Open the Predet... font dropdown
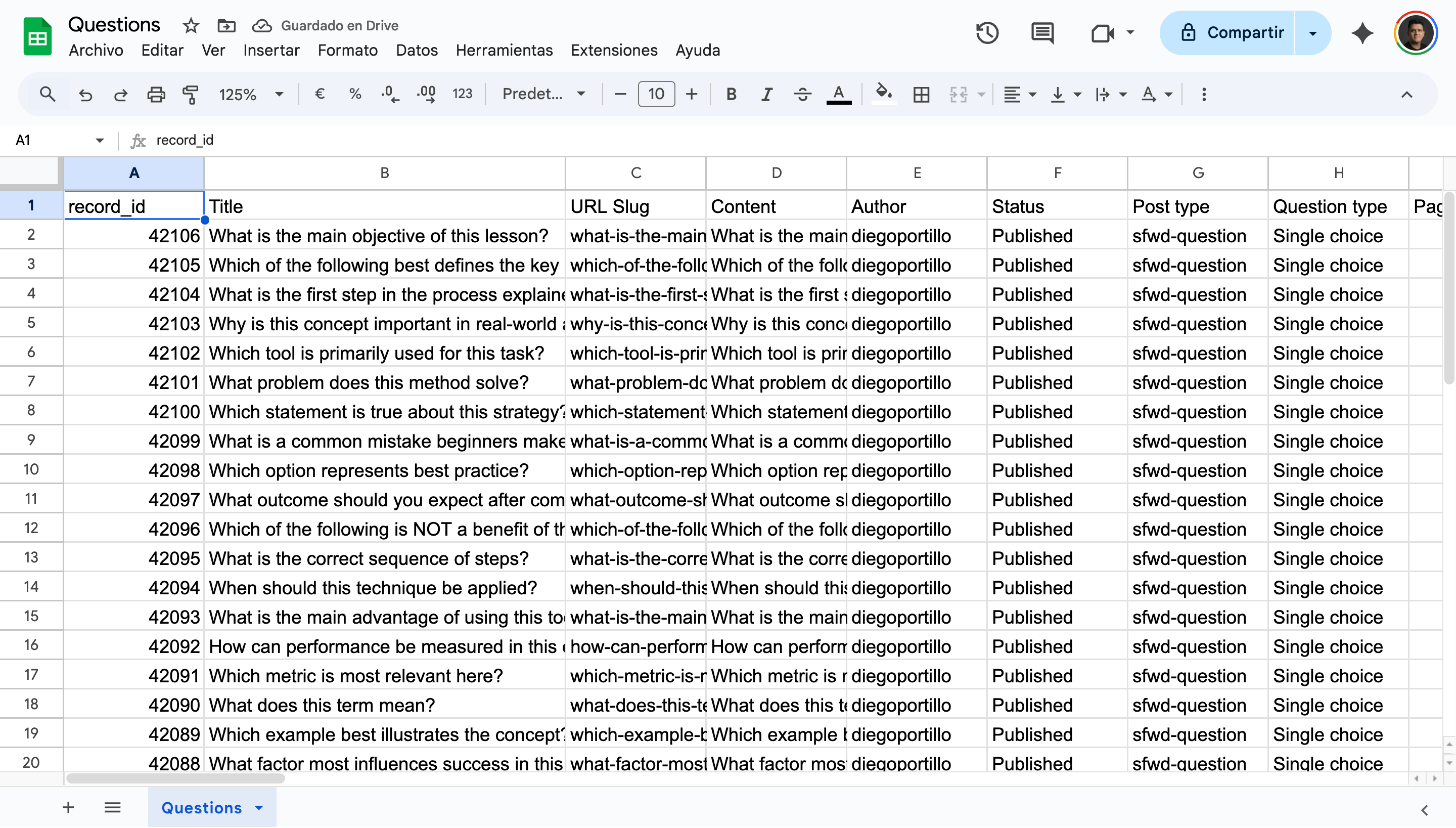 (543, 95)
